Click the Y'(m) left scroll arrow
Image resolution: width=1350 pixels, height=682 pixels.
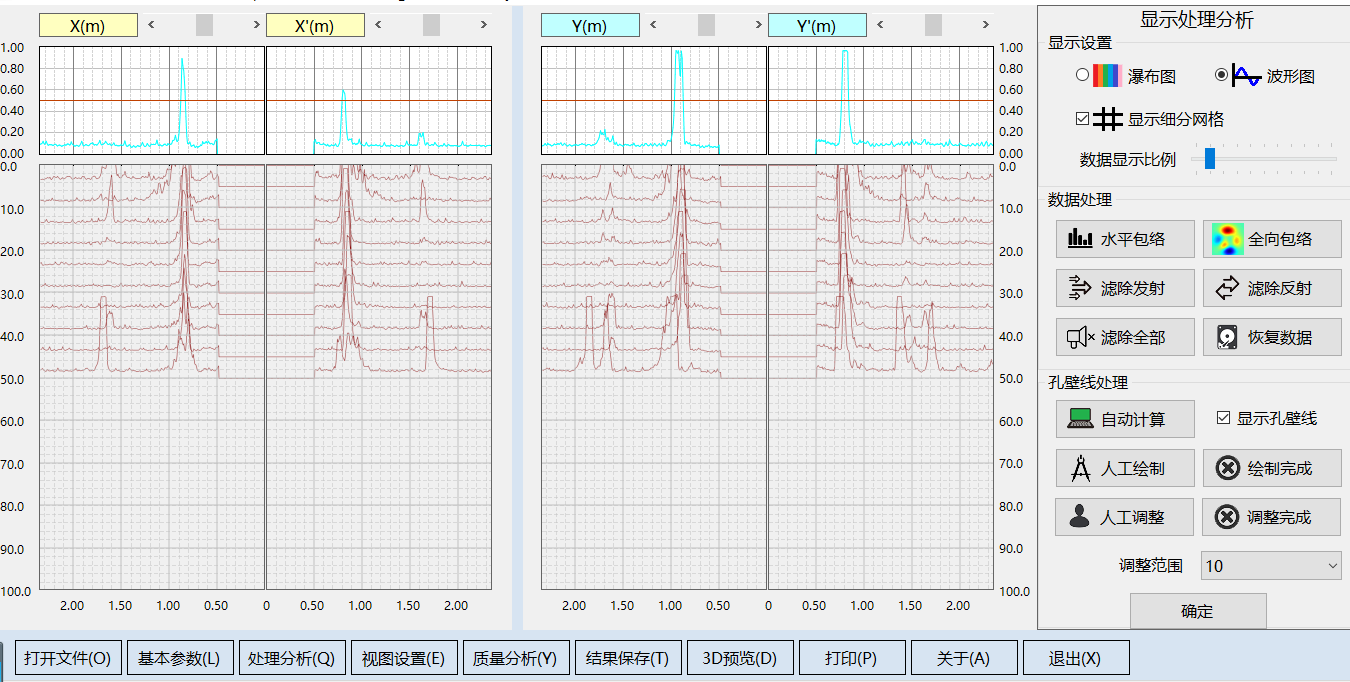(880, 25)
